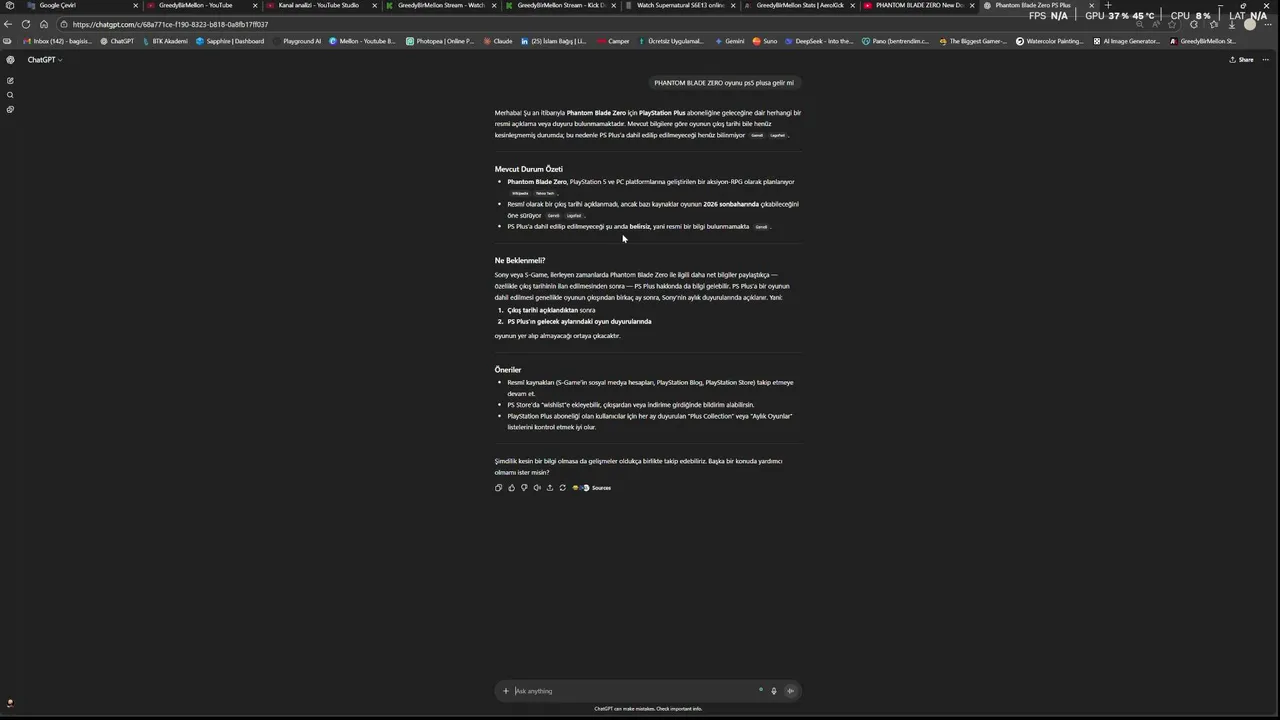Image resolution: width=1280 pixels, height=720 pixels.
Task: Click the Mevcut Durum Özeti heading
Action: [528, 169]
